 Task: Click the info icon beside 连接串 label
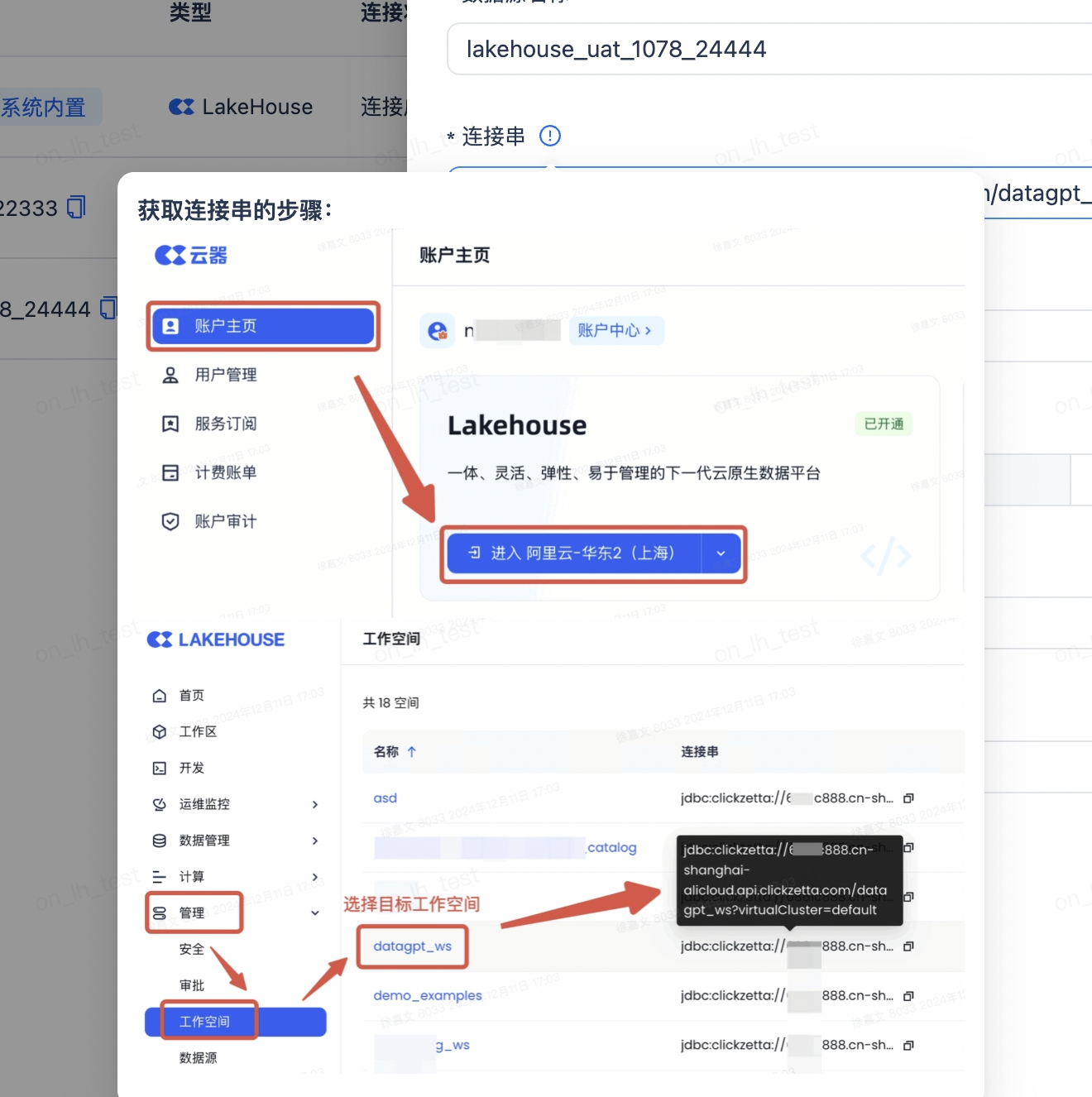pos(550,136)
